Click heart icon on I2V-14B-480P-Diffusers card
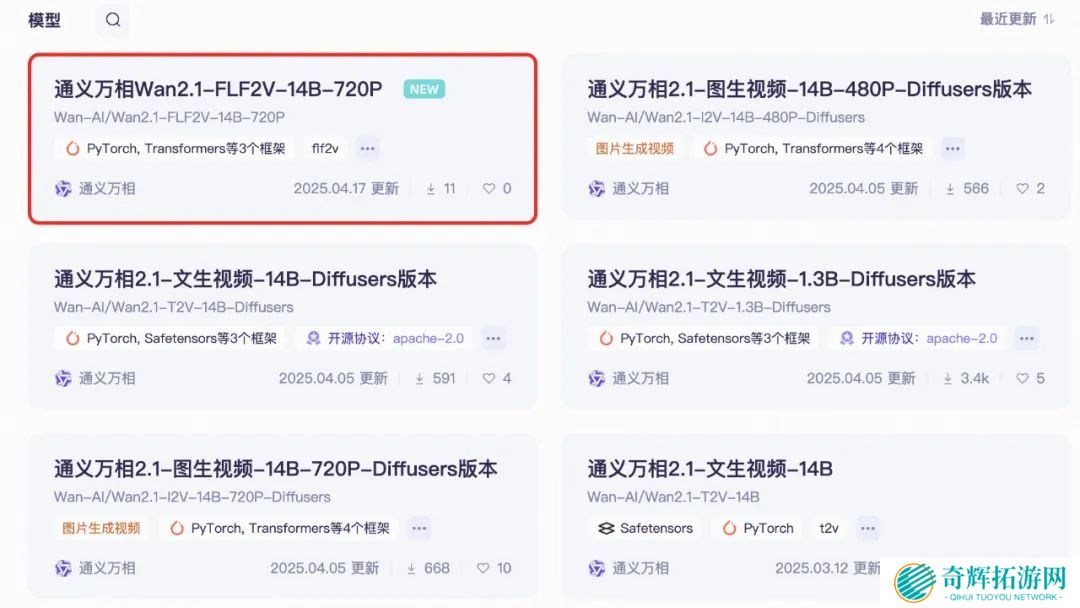Viewport: 1080px width, 608px height. click(1022, 188)
